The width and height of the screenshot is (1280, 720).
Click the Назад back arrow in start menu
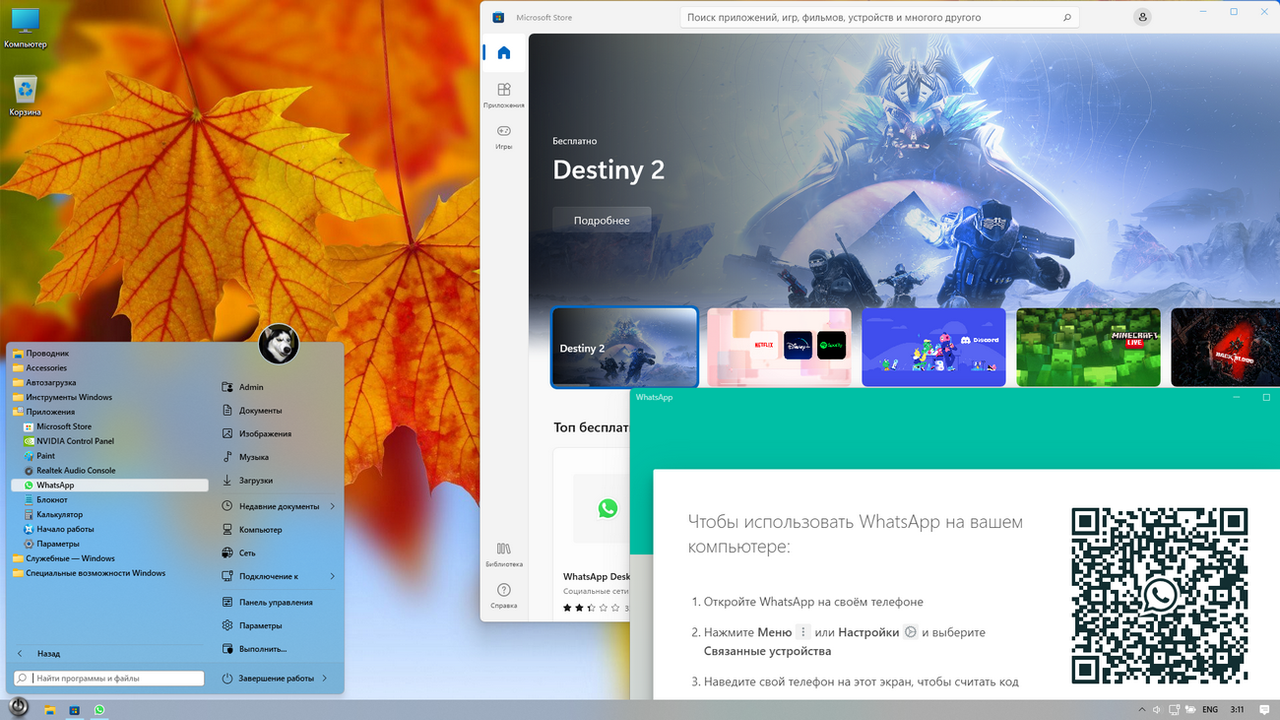coord(20,654)
